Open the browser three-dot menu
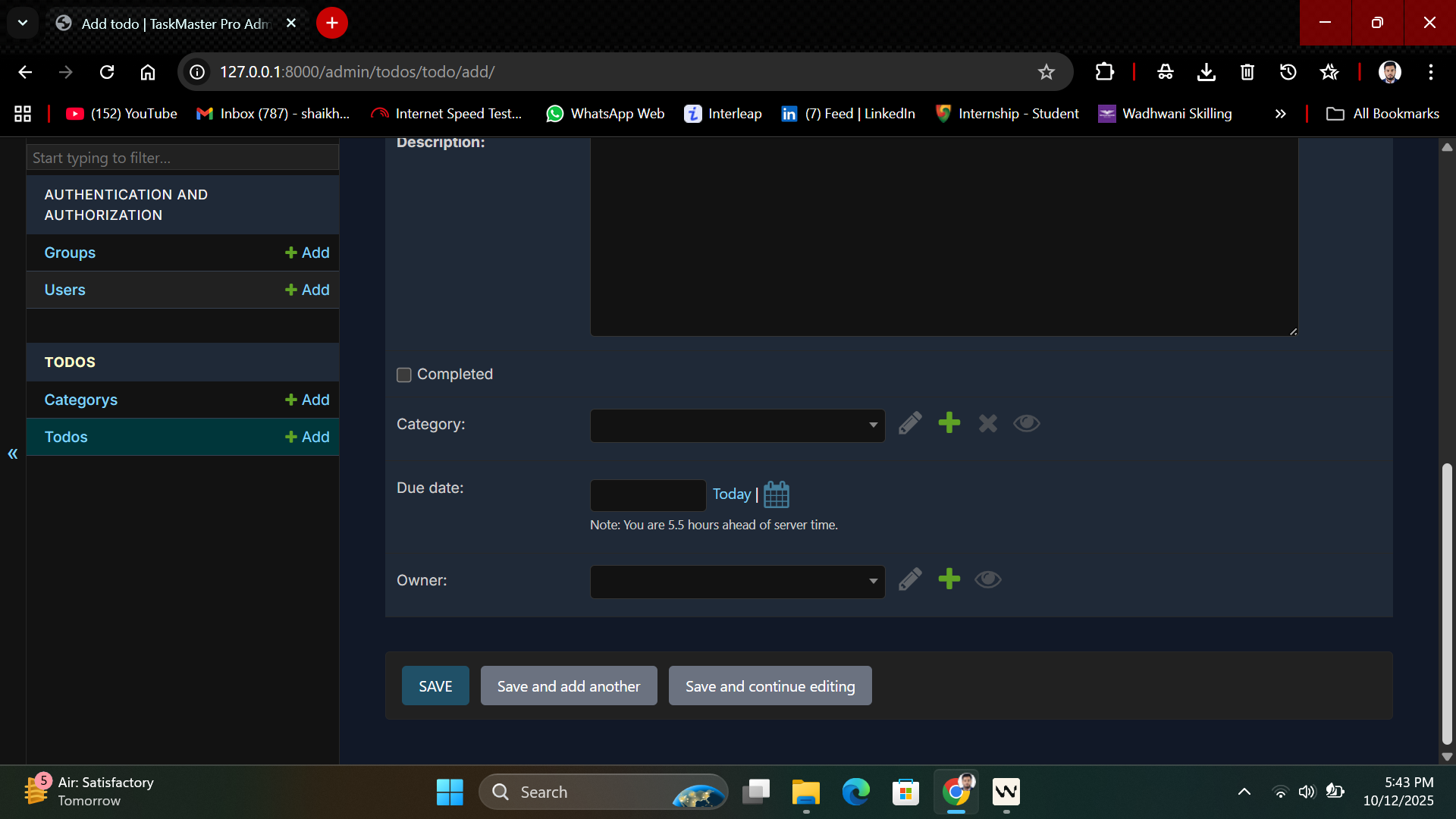 point(1431,72)
